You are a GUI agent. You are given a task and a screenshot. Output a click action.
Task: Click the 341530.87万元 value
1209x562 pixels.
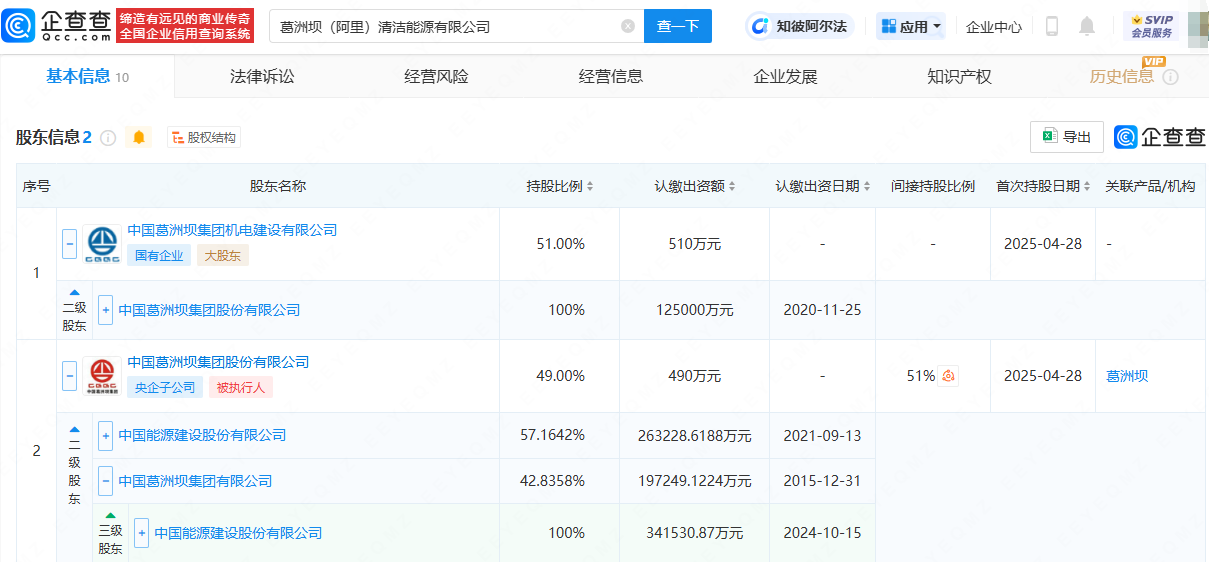point(694,533)
